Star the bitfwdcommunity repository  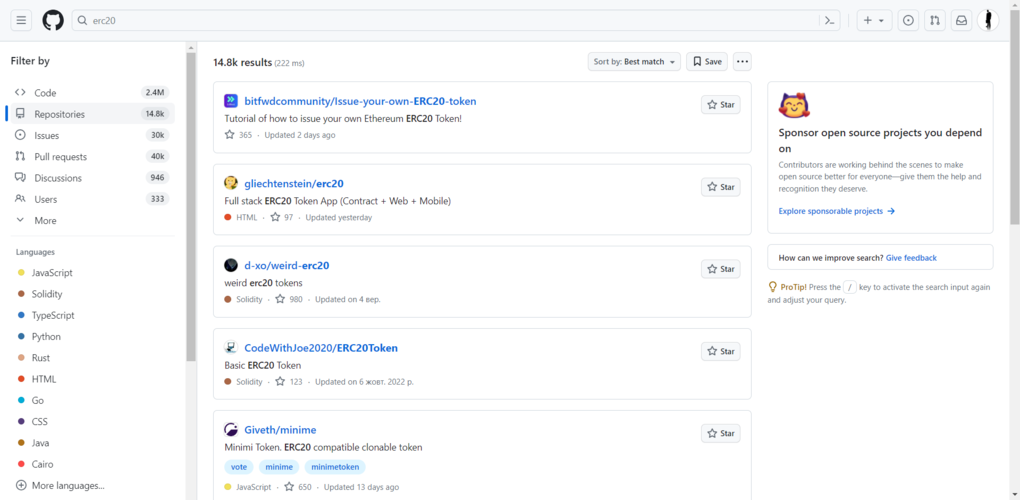(721, 105)
